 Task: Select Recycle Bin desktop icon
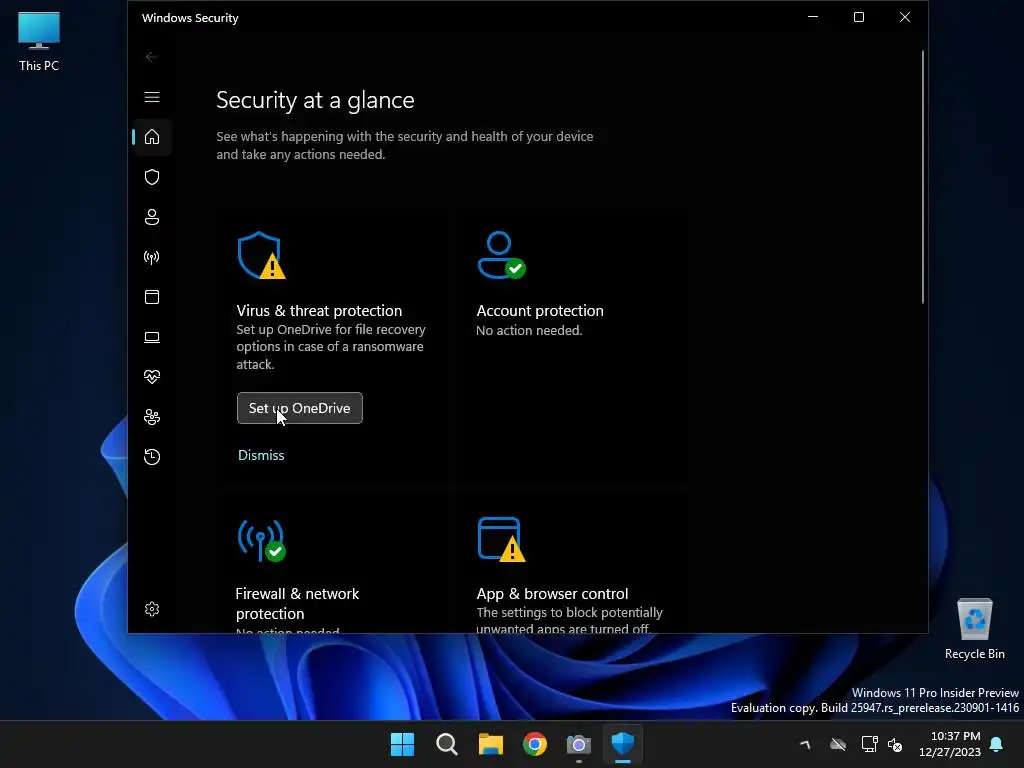(974, 629)
